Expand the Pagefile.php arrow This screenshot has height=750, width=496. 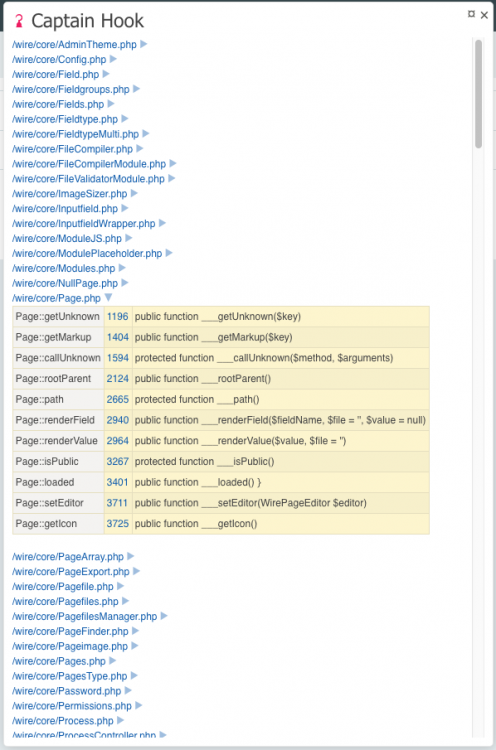(121, 585)
